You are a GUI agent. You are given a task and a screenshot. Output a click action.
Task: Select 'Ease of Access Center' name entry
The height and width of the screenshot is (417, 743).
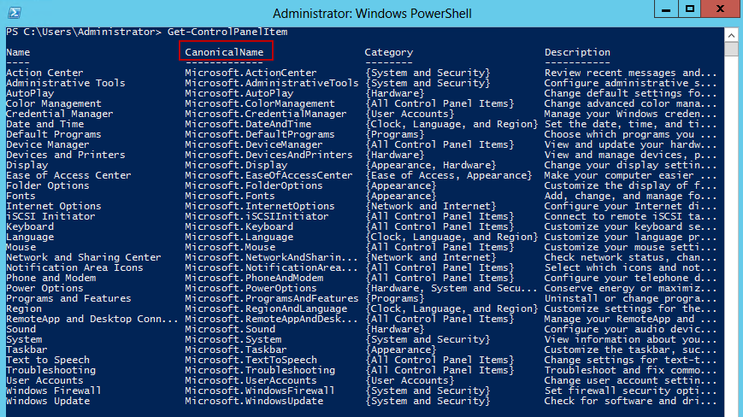click(69, 175)
